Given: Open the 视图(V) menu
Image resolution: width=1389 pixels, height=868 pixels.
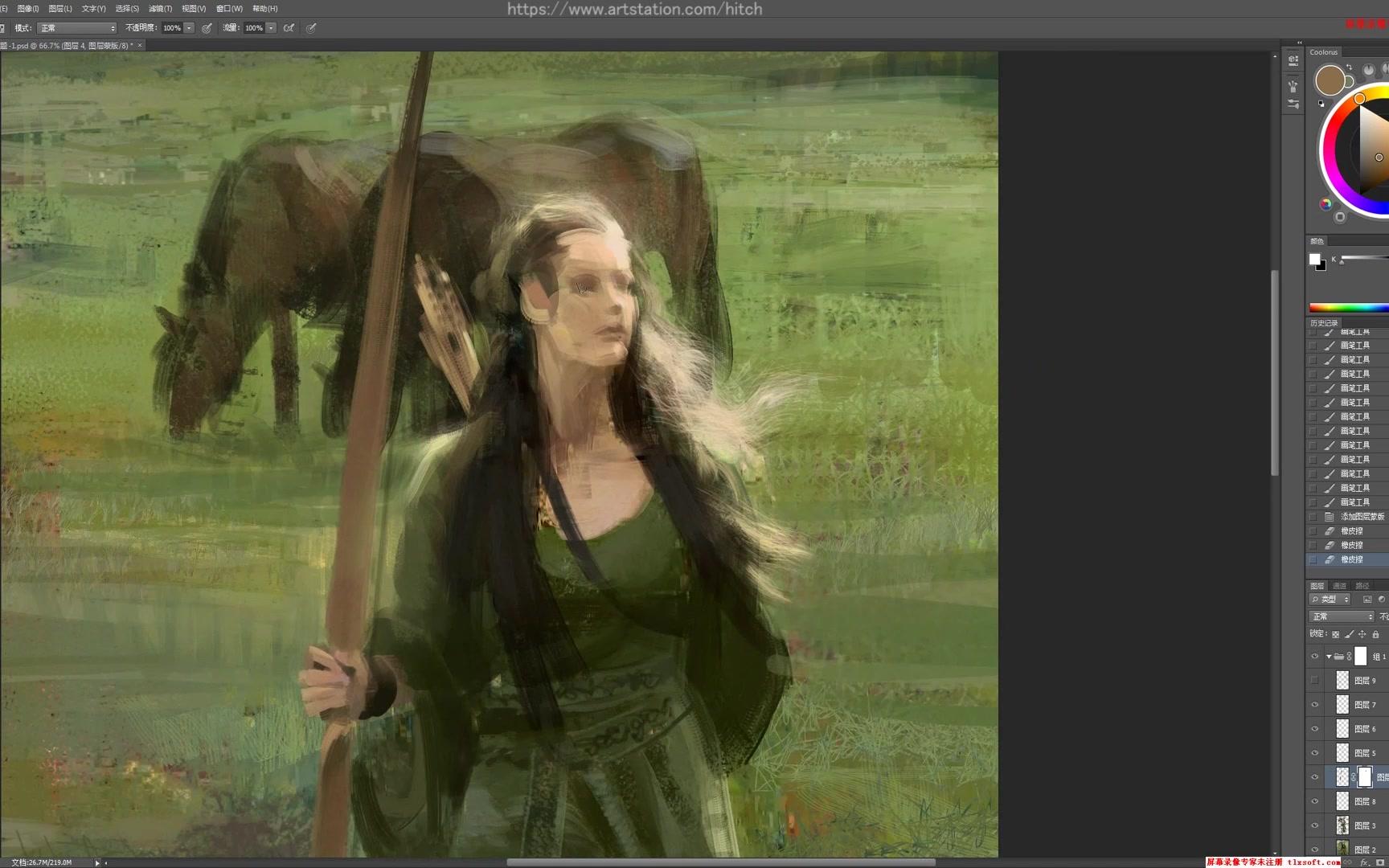Looking at the screenshot, I should point(194,9).
